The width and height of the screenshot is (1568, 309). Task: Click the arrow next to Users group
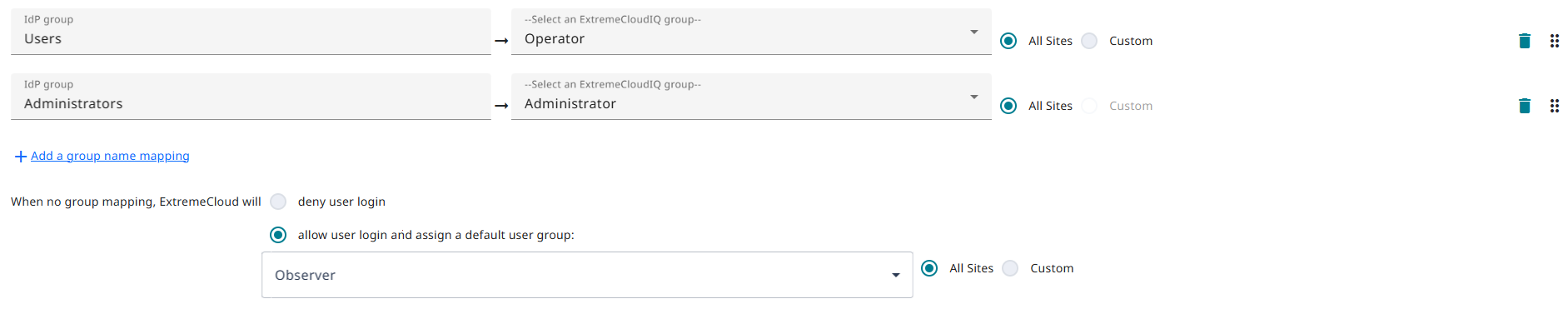click(501, 41)
